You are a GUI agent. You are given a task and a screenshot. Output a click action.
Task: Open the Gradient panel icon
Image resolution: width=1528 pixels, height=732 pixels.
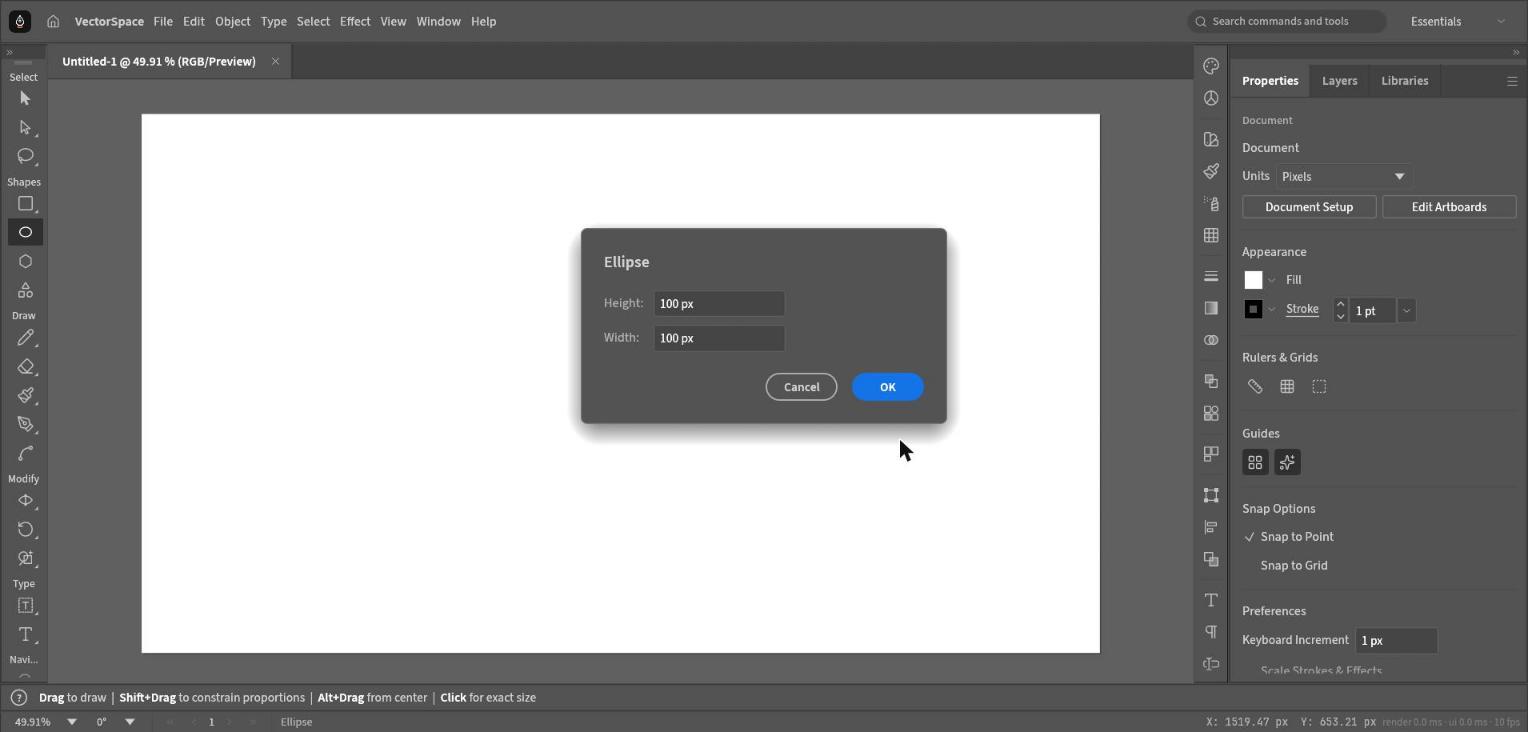(x=1211, y=308)
